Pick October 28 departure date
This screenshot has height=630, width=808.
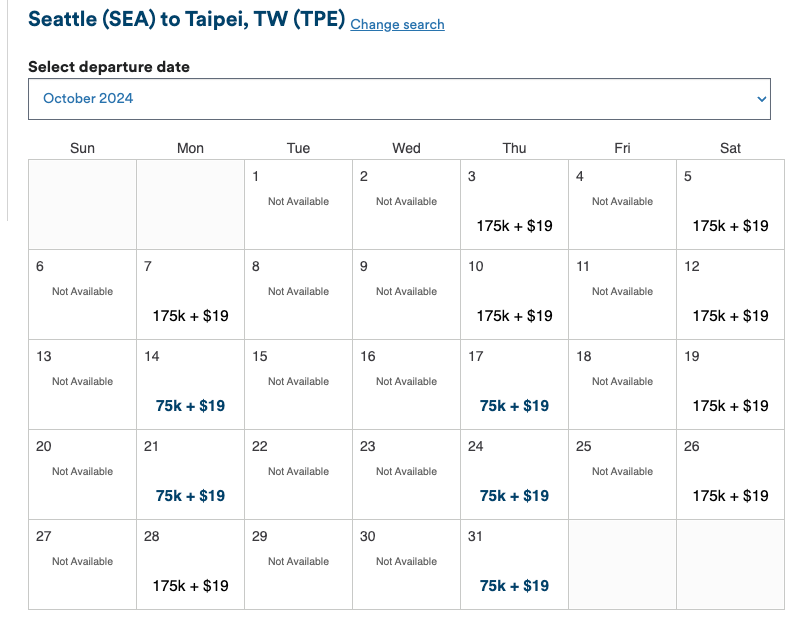coord(190,586)
